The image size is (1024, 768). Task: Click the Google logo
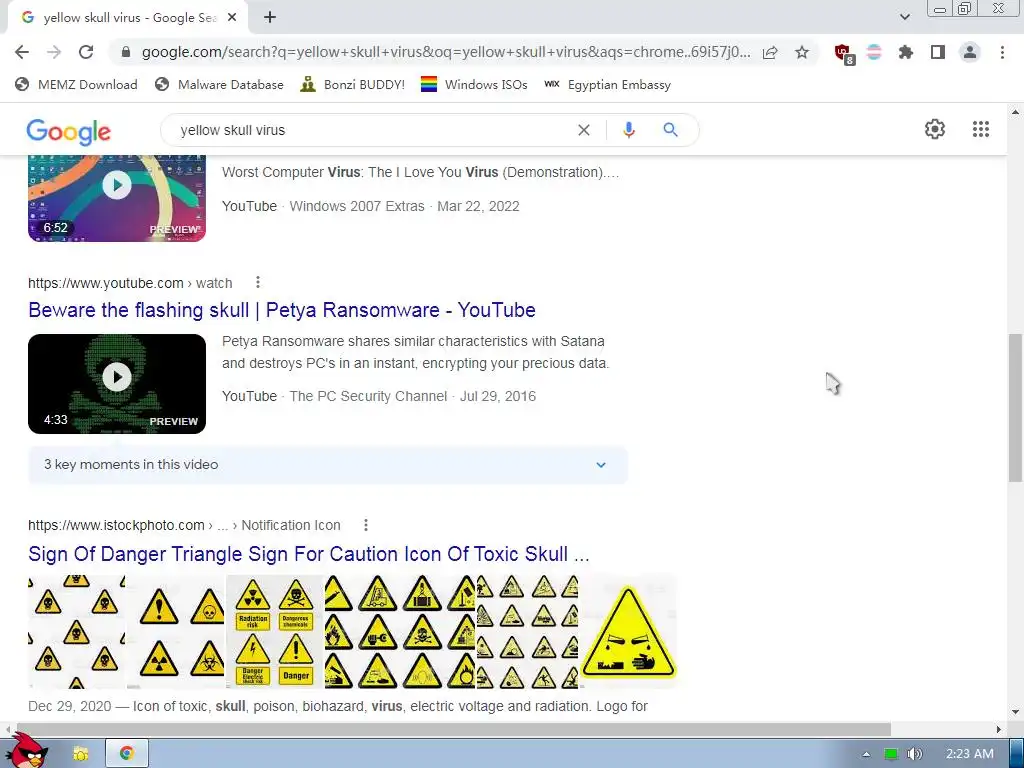point(69,132)
